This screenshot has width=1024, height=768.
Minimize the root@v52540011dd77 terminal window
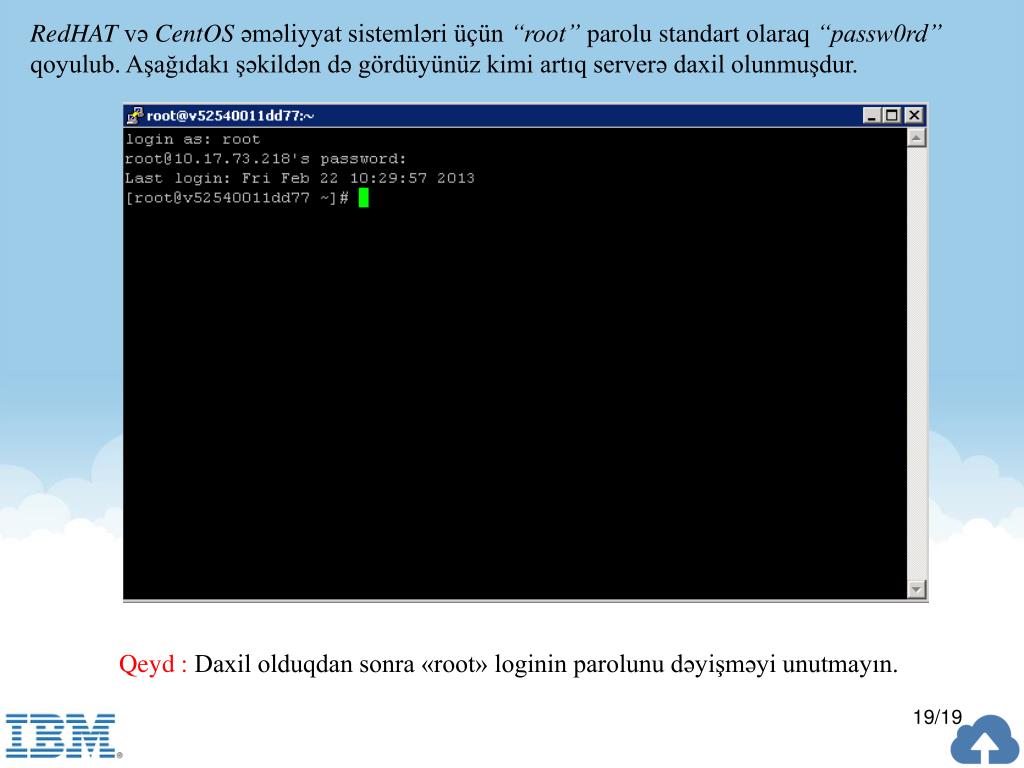871,116
